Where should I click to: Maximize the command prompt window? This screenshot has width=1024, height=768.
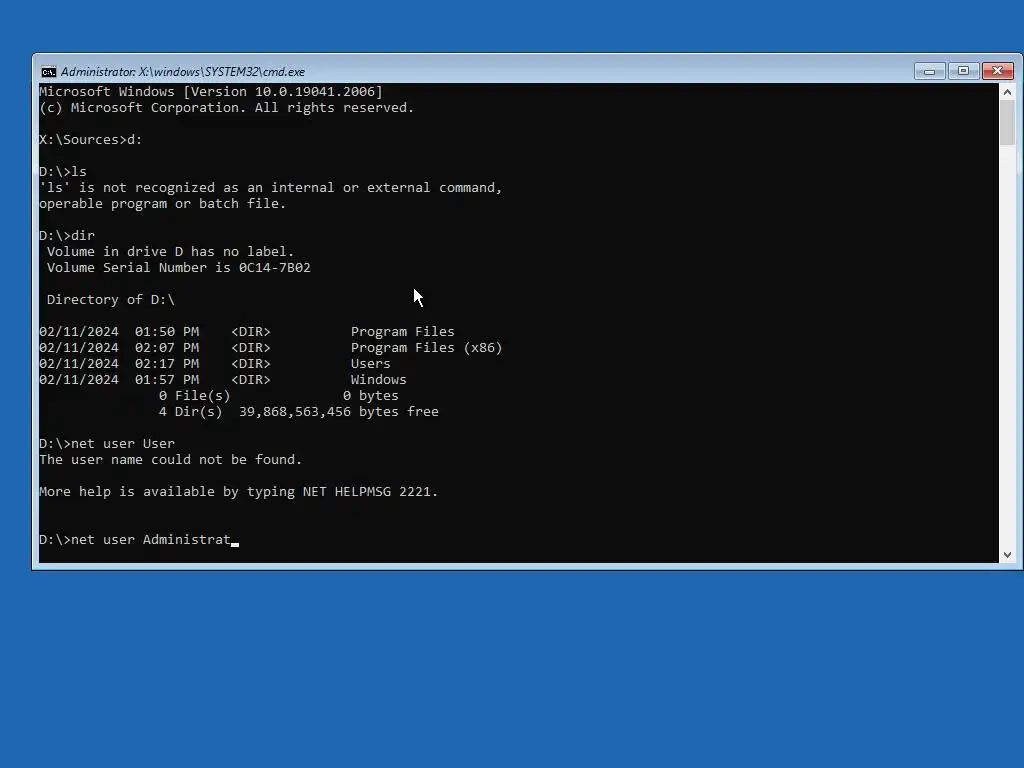963,71
